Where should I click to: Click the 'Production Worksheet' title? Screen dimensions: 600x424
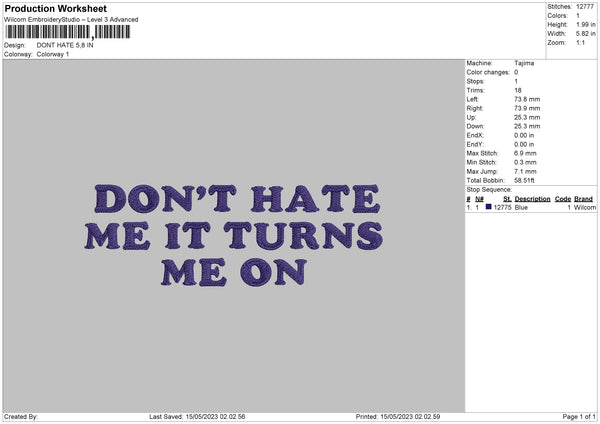(x=55, y=8)
